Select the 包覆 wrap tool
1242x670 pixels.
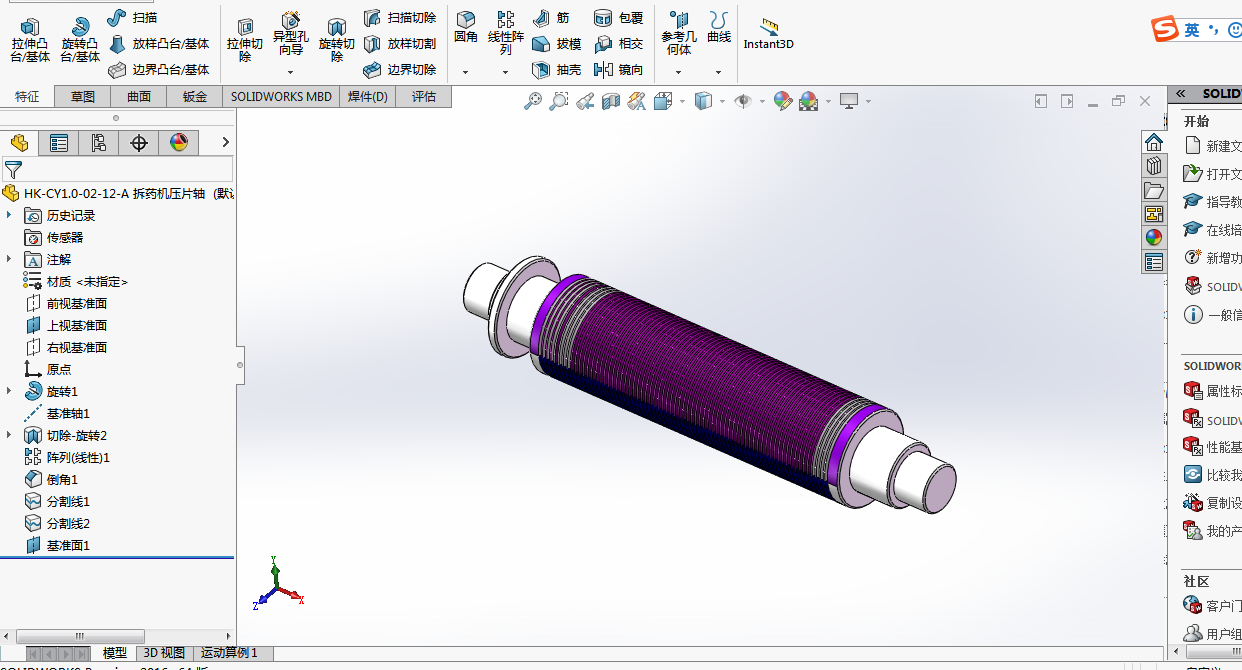coord(618,17)
